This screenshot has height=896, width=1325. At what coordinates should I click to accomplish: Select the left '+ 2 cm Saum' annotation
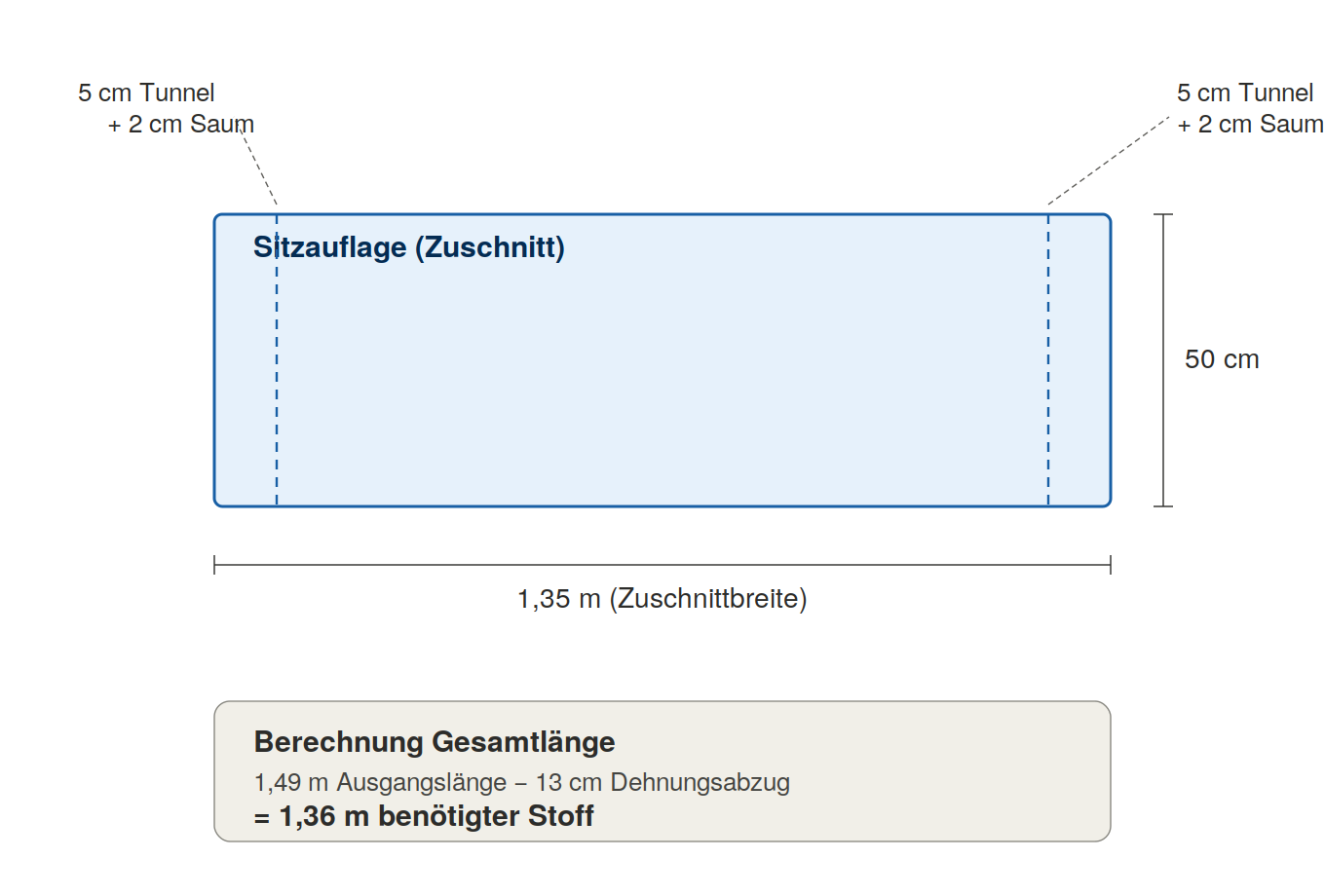click(x=180, y=125)
